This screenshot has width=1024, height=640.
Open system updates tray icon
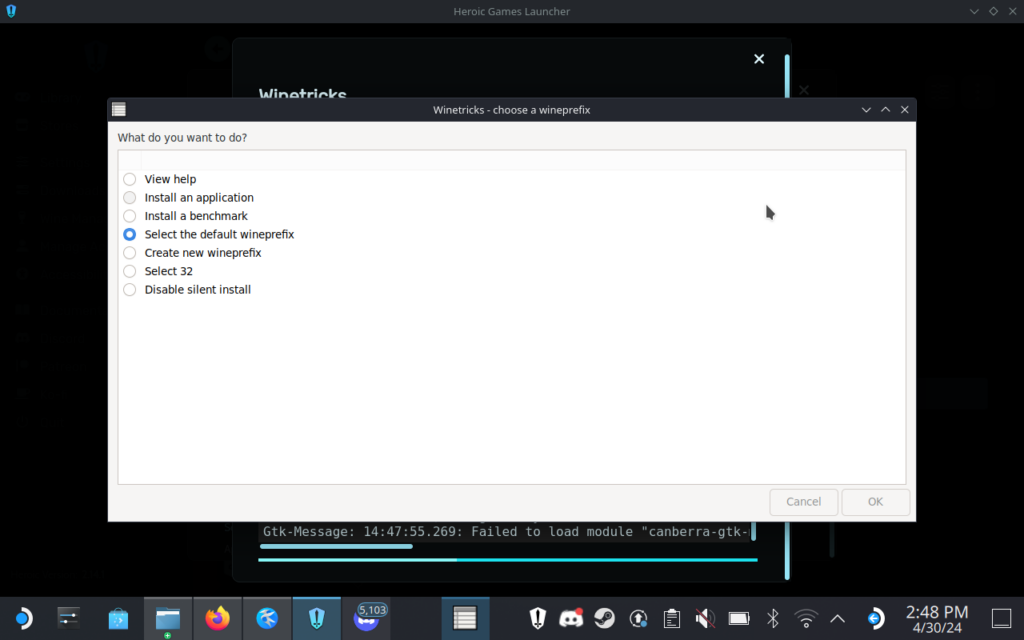(638, 618)
